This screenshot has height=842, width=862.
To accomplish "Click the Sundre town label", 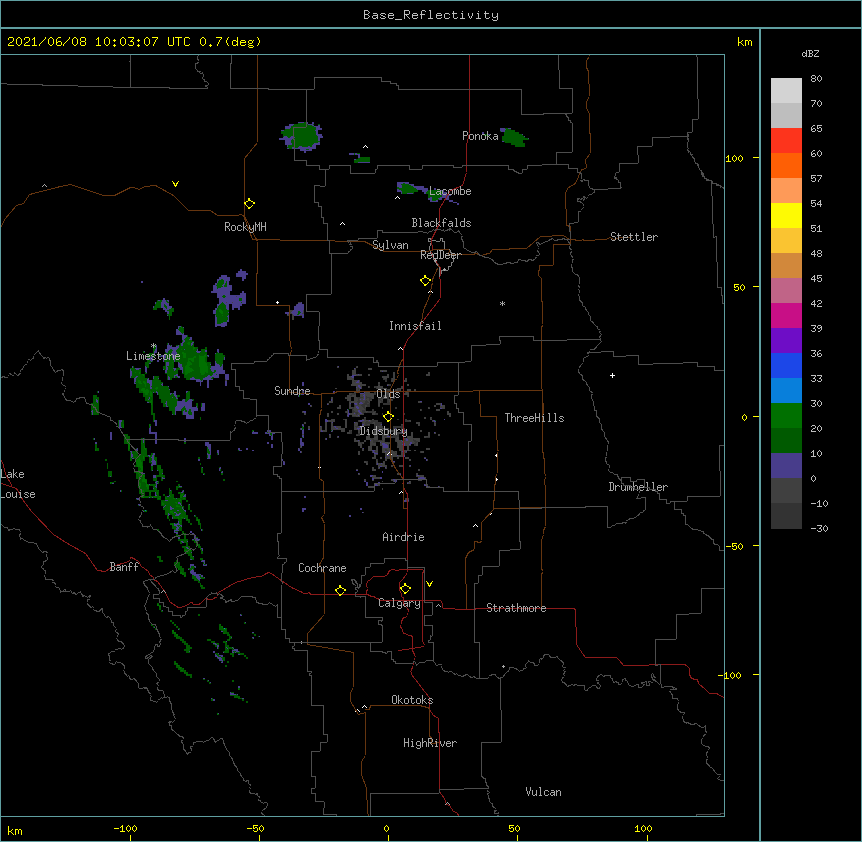I will click(292, 391).
